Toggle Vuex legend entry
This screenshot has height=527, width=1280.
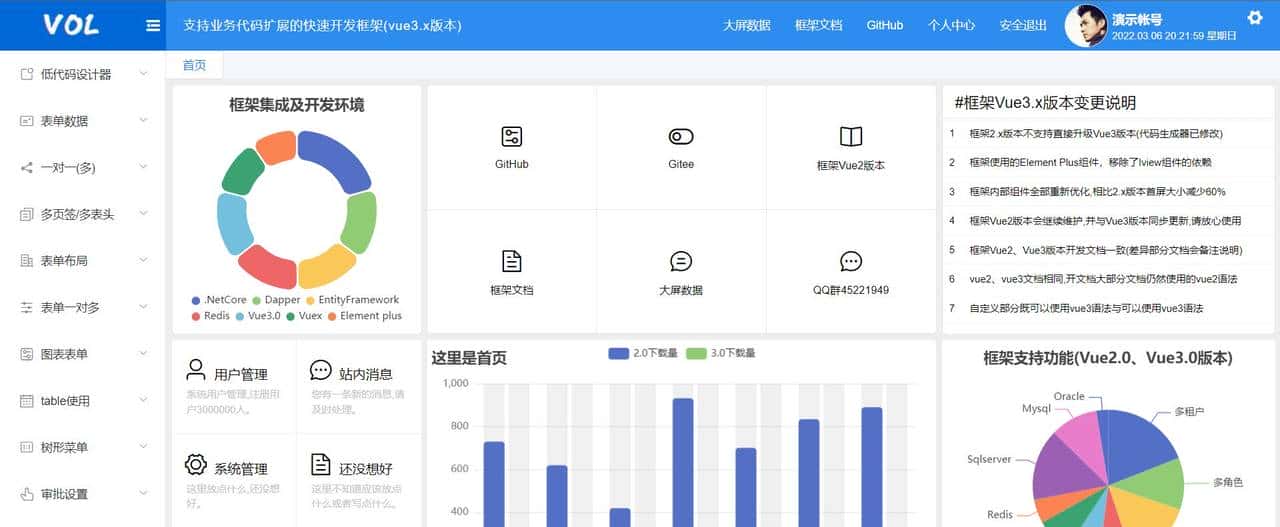pos(304,316)
